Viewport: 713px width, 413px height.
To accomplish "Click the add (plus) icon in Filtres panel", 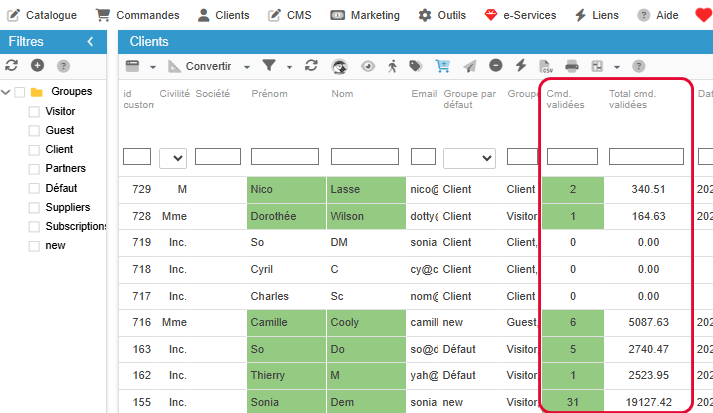I will click(37, 65).
